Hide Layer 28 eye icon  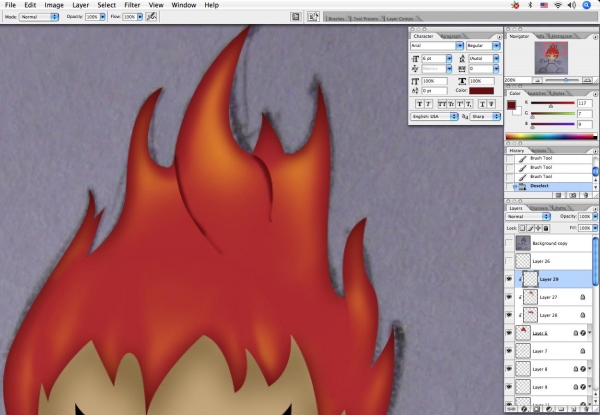[509, 315]
